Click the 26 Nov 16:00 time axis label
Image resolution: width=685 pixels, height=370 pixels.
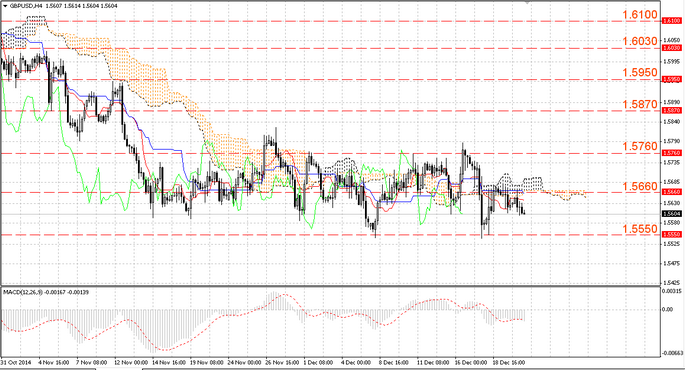click(283, 363)
